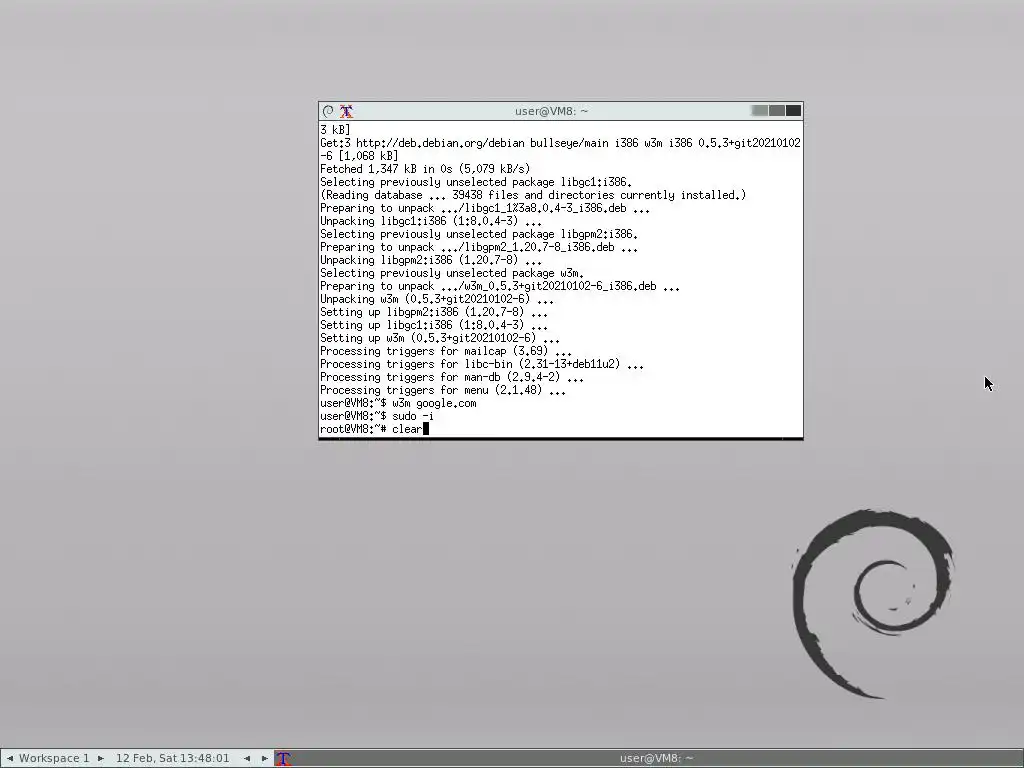Switch to previous workspace with left arrow
The height and width of the screenshot is (768, 1024).
point(10,758)
